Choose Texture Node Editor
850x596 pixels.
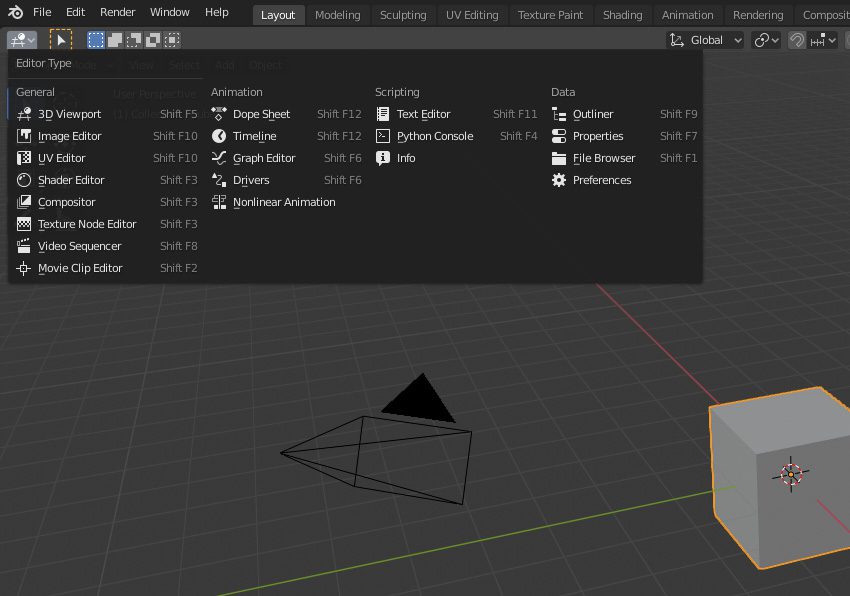[x=107, y=224]
